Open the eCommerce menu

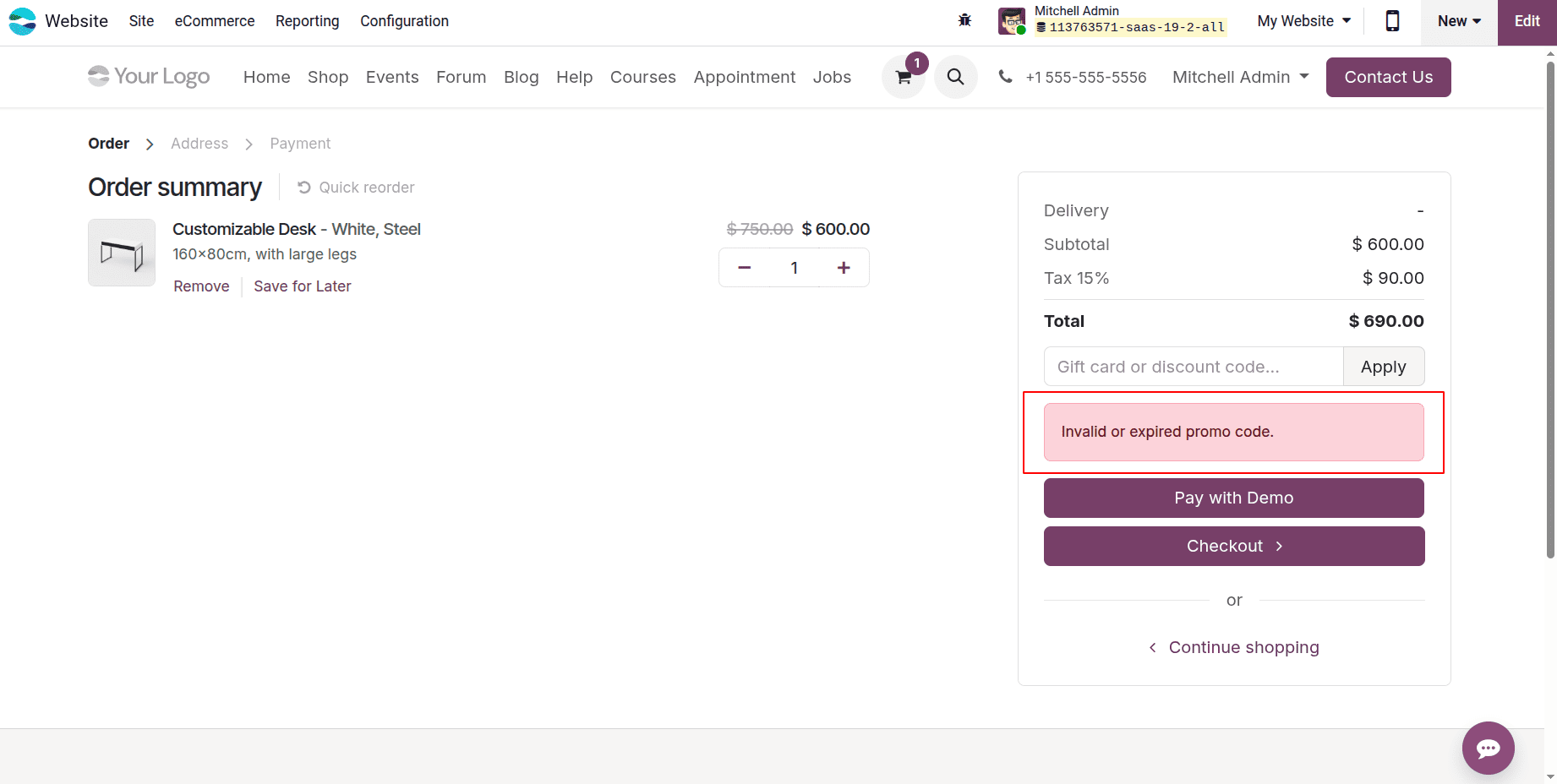[215, 21]
